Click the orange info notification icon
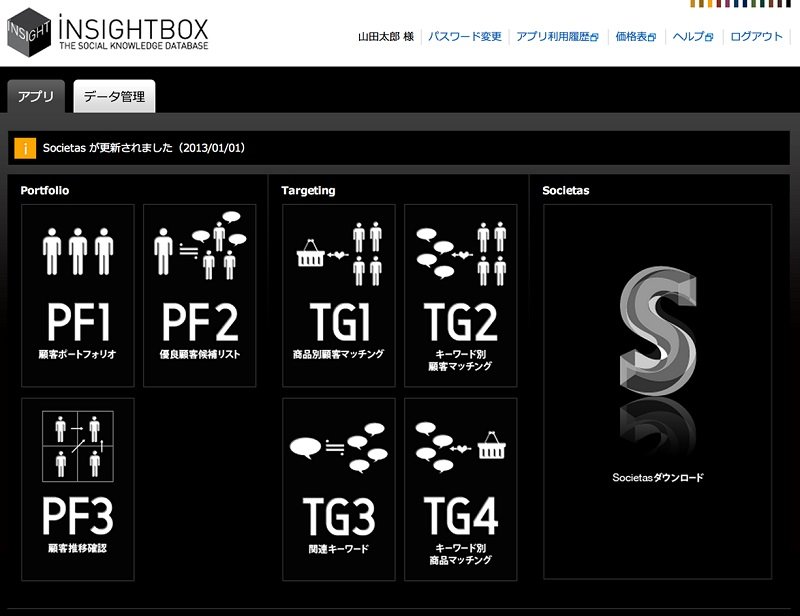Image resolution: width=800 pixels, height=616 pixels. (x=25, y=149)
